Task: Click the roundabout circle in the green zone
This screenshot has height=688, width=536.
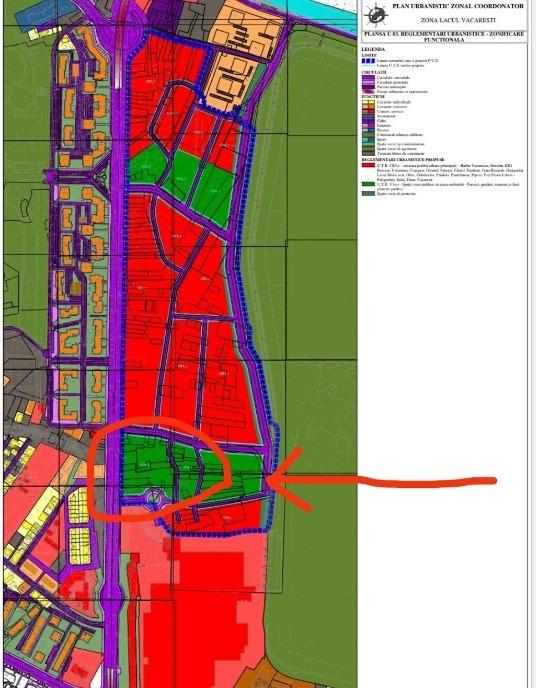Action: (154, 498)
